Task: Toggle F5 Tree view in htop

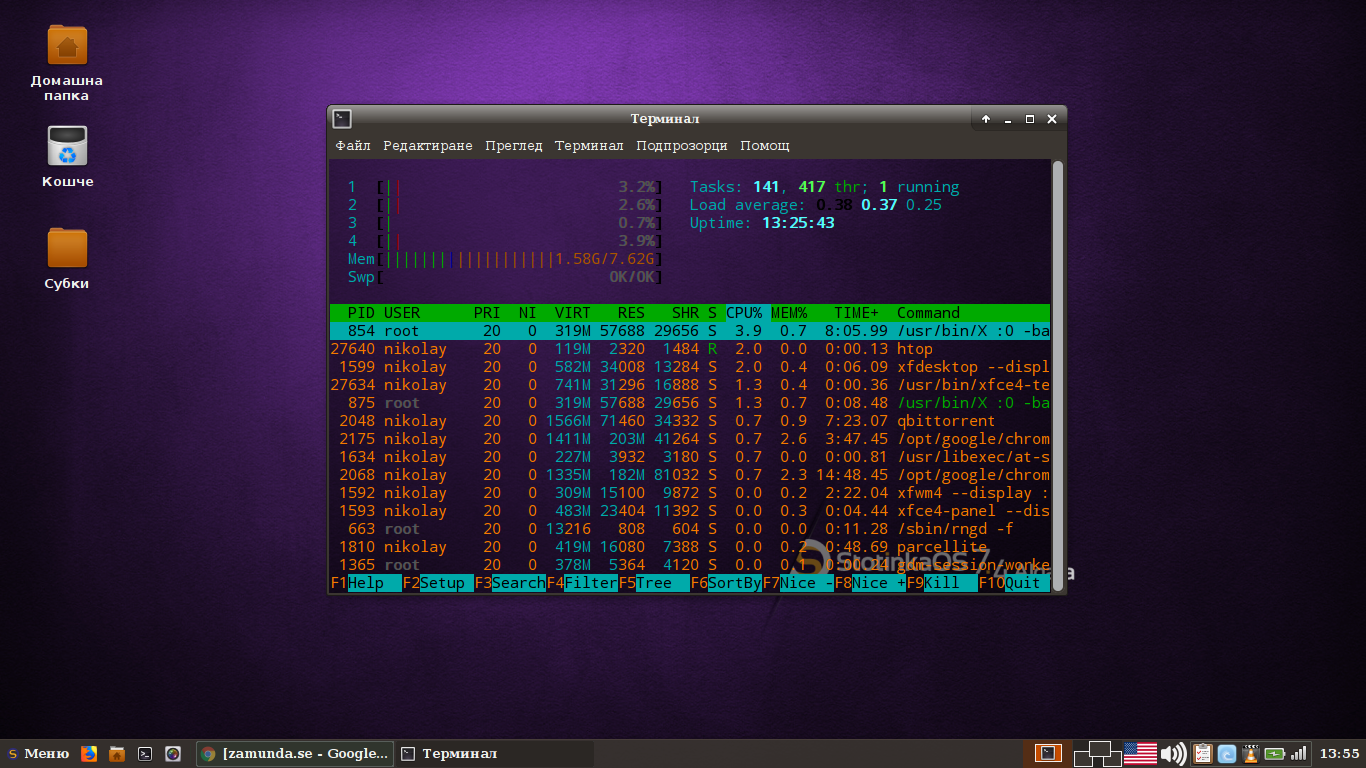Action: point(654,583)
